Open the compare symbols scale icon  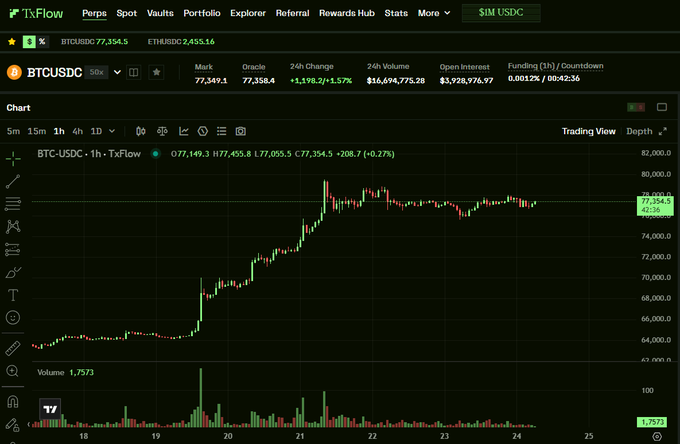click(x=162, y=131)
